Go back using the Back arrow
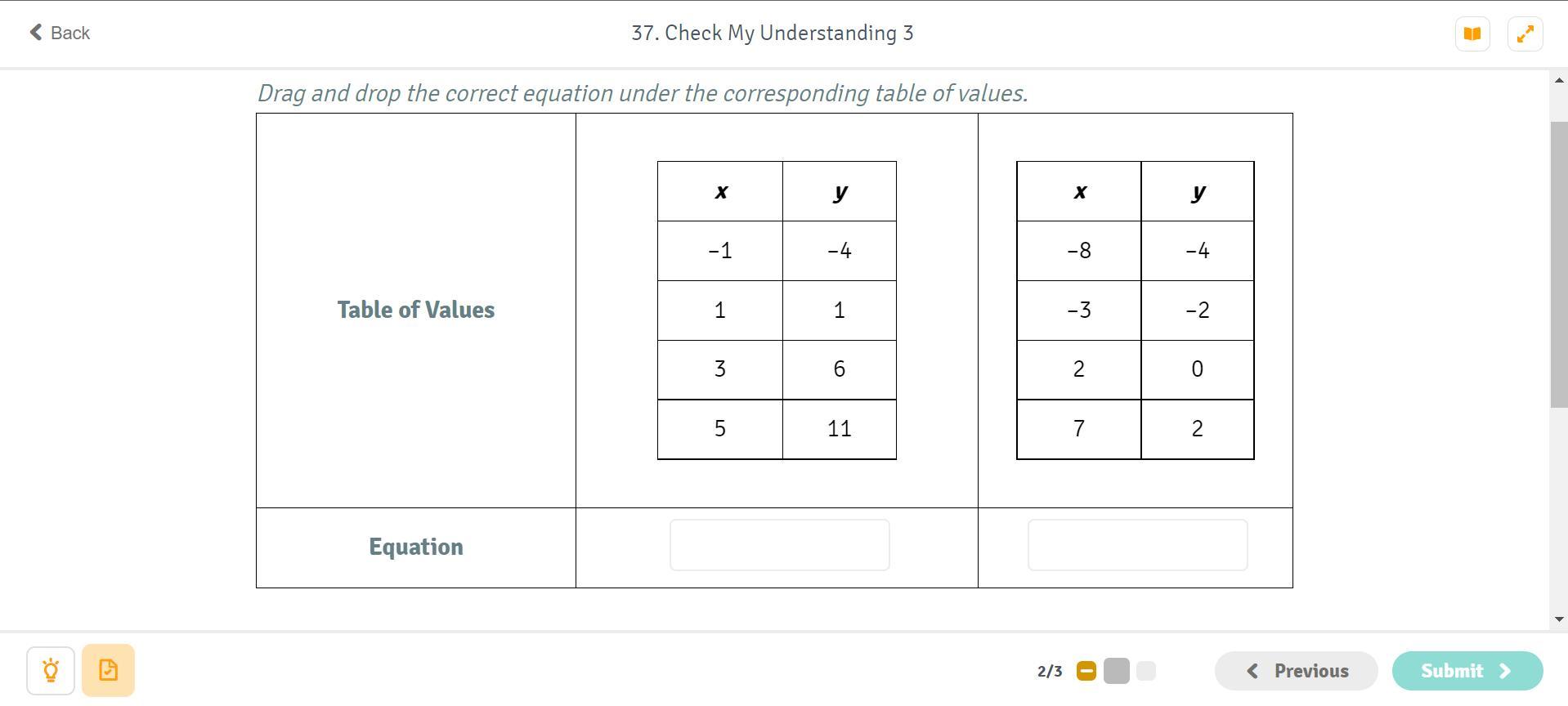1568x706 pixels. 60,33
